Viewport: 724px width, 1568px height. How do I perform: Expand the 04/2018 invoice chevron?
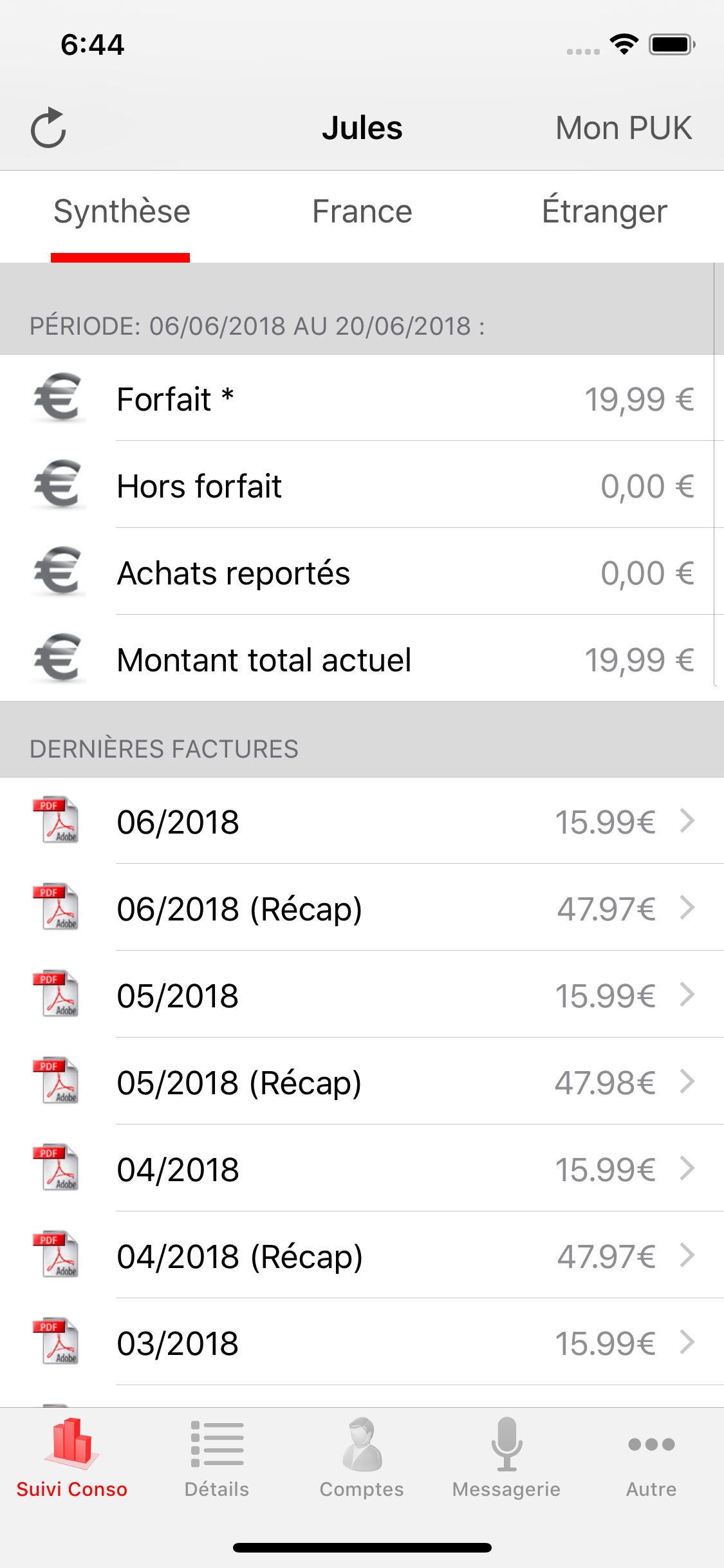687,1168
